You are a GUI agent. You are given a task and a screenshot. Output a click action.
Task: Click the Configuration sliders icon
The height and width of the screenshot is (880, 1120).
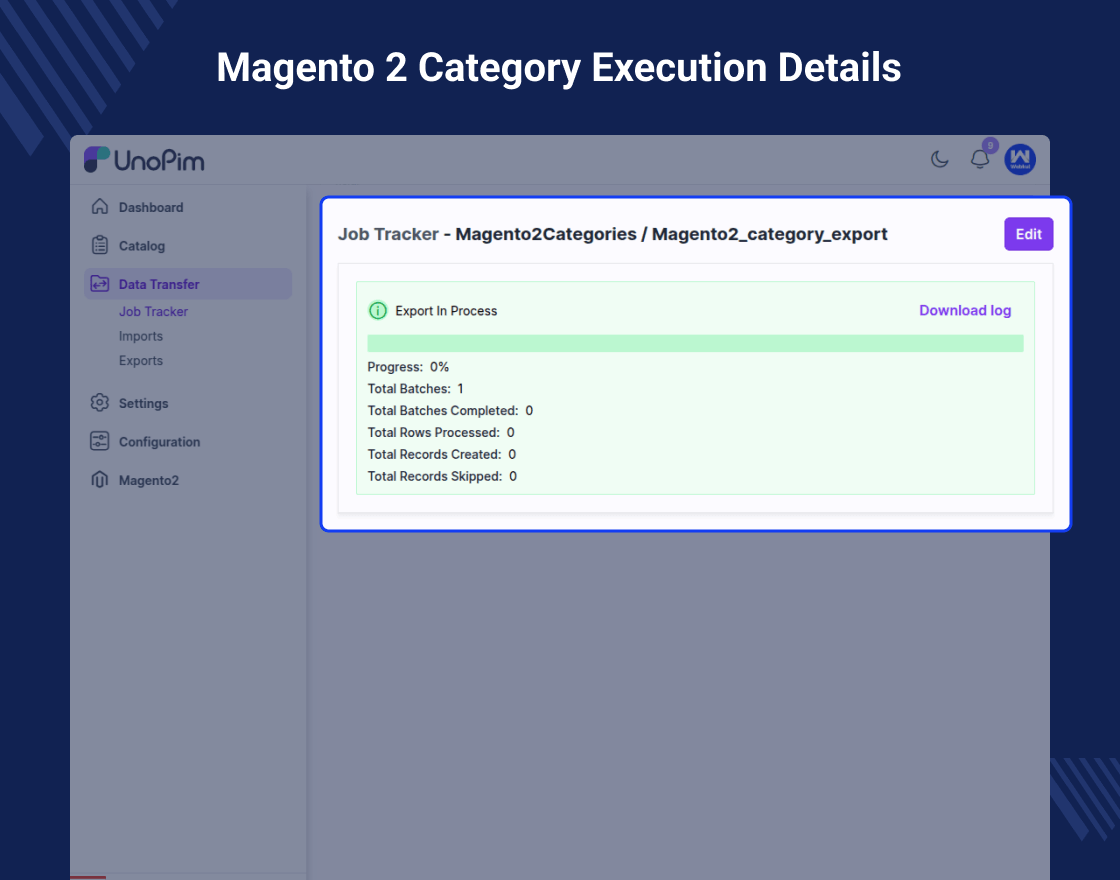point(100,441)
